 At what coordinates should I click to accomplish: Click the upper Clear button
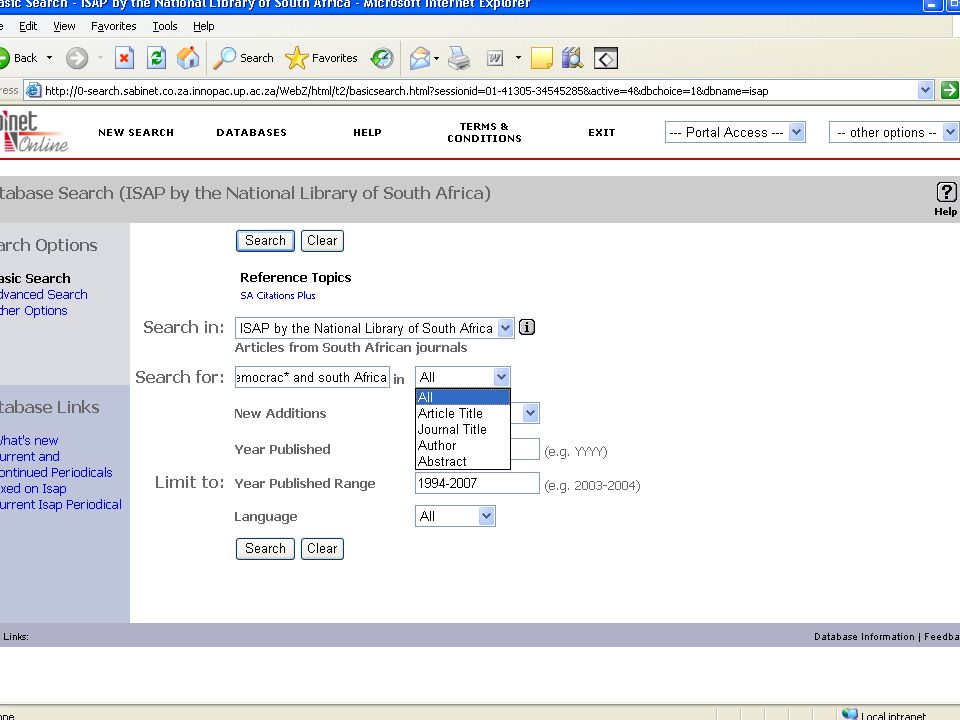tap(322, 241)
